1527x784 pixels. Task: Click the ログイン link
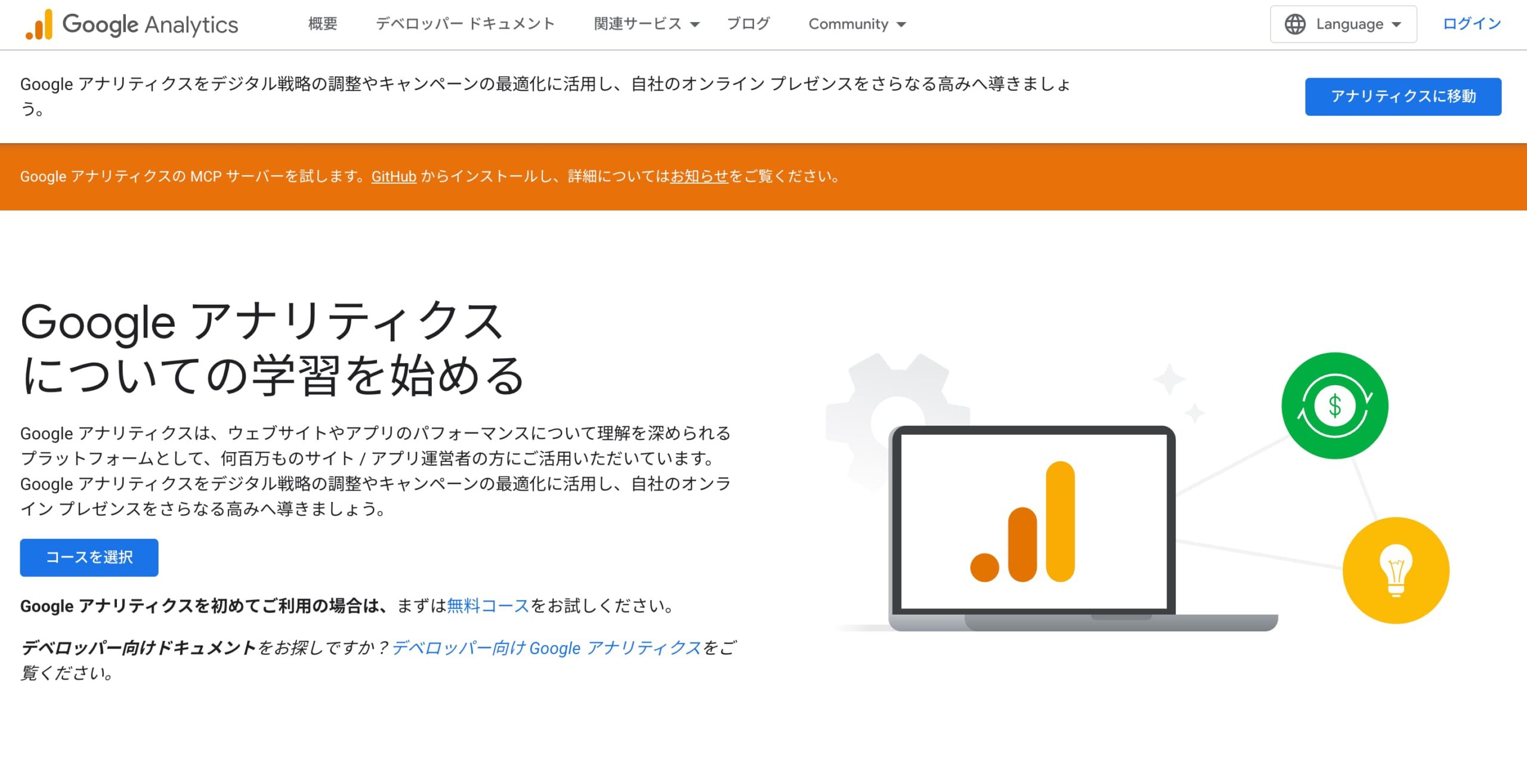pos(1472,24)
